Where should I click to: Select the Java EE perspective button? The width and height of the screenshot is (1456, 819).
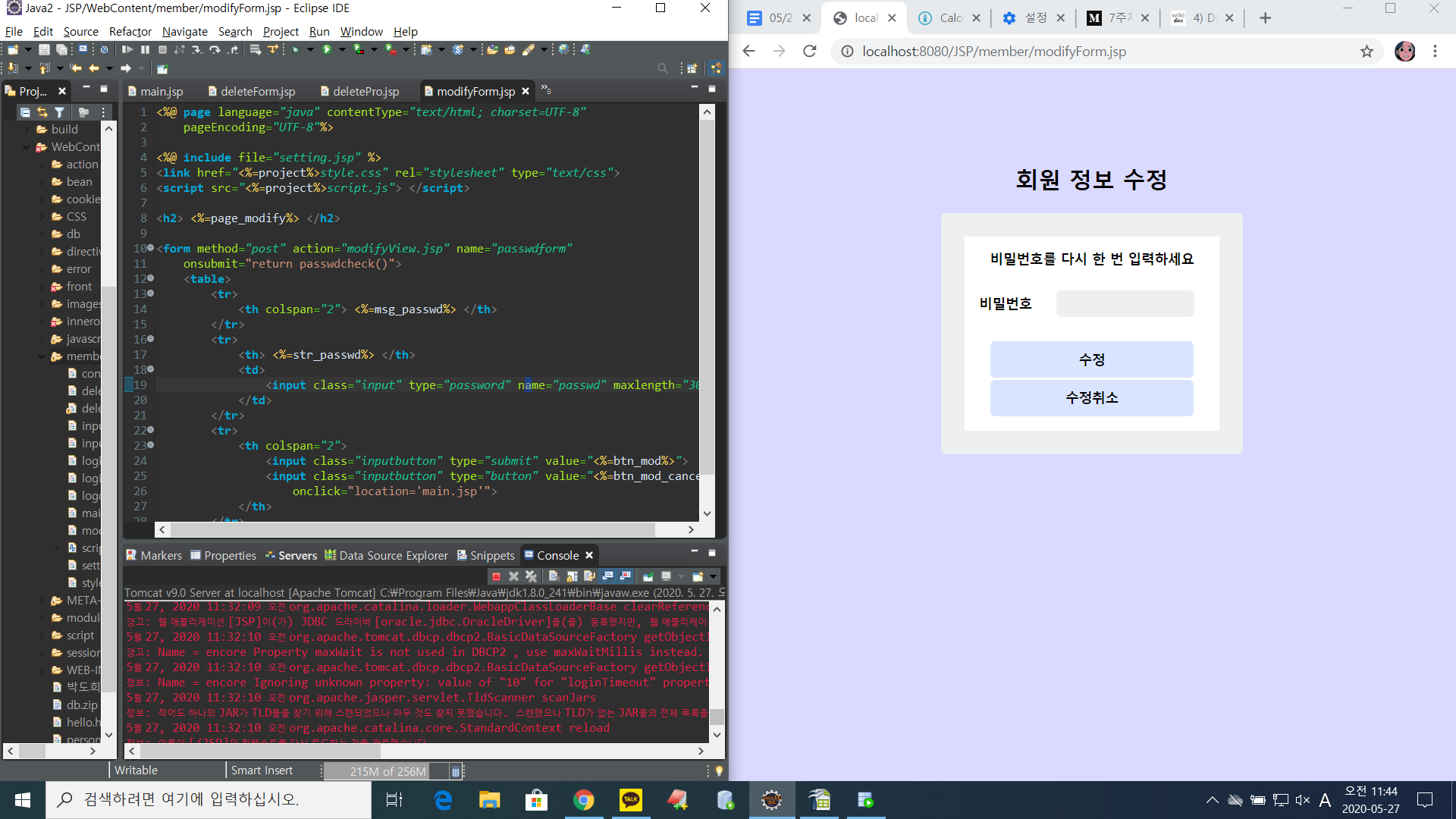[x=716, y=68]
